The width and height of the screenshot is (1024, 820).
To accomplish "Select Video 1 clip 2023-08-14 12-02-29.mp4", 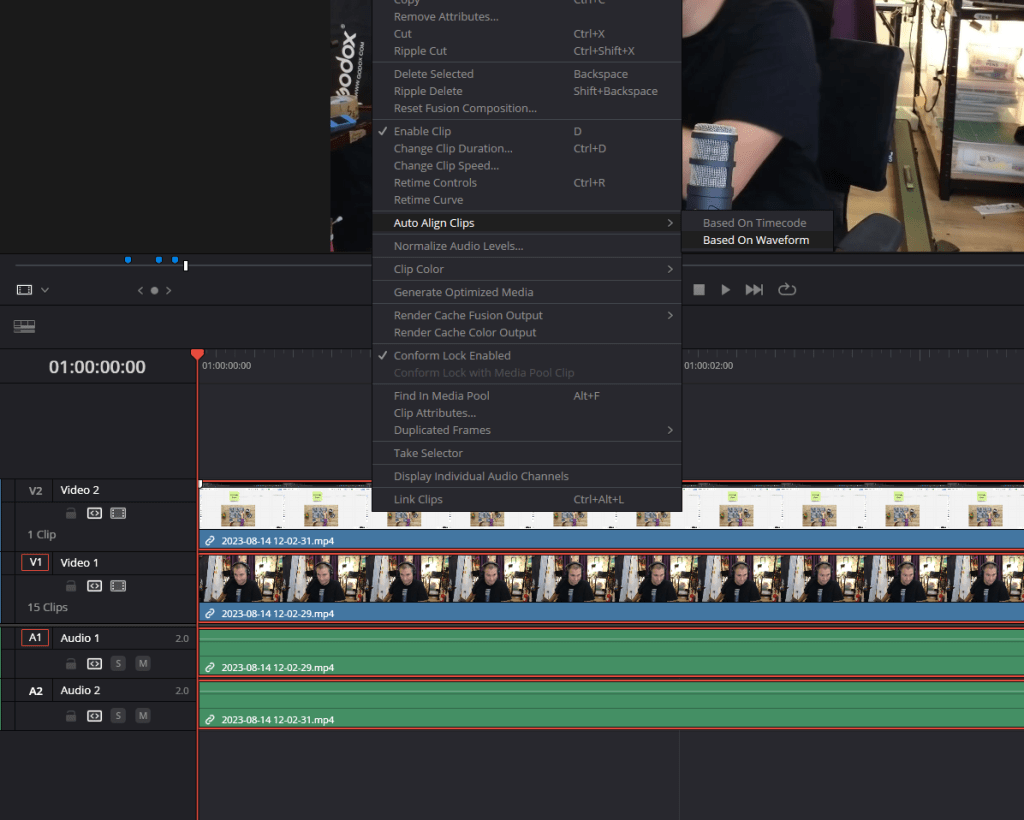I will [x=611, y=588].
